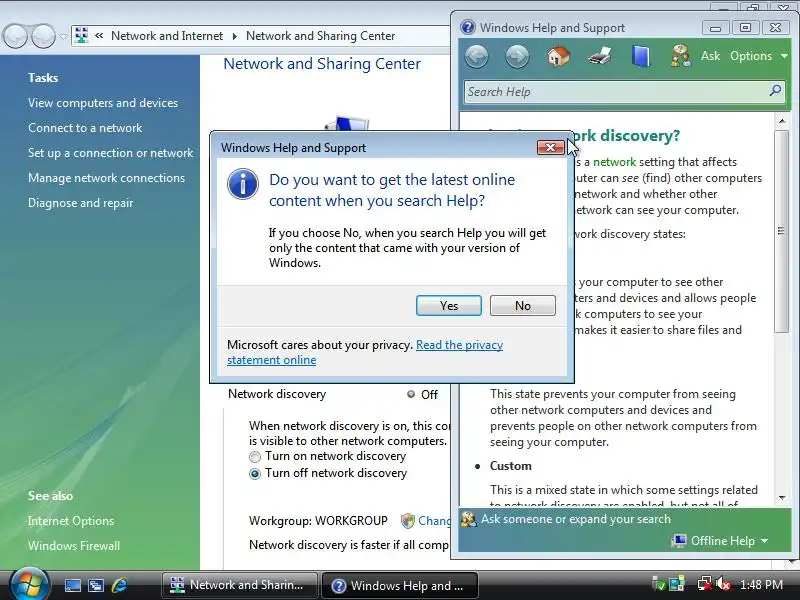Open the Browse Help book icon
800x600 pixels.
[640, 56]
